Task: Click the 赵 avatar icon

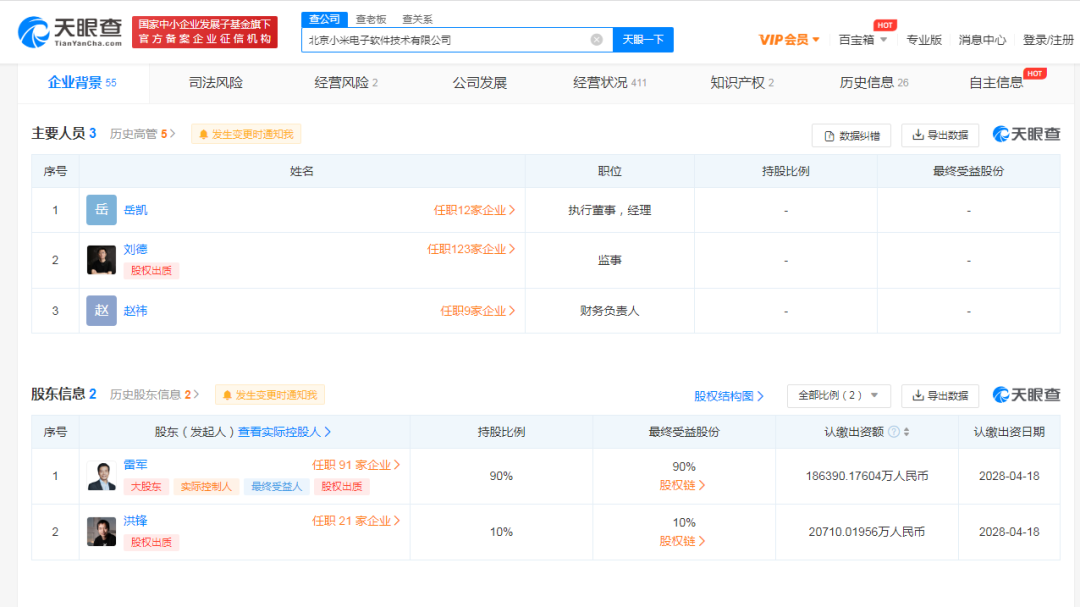Action: tap(101, 311)
